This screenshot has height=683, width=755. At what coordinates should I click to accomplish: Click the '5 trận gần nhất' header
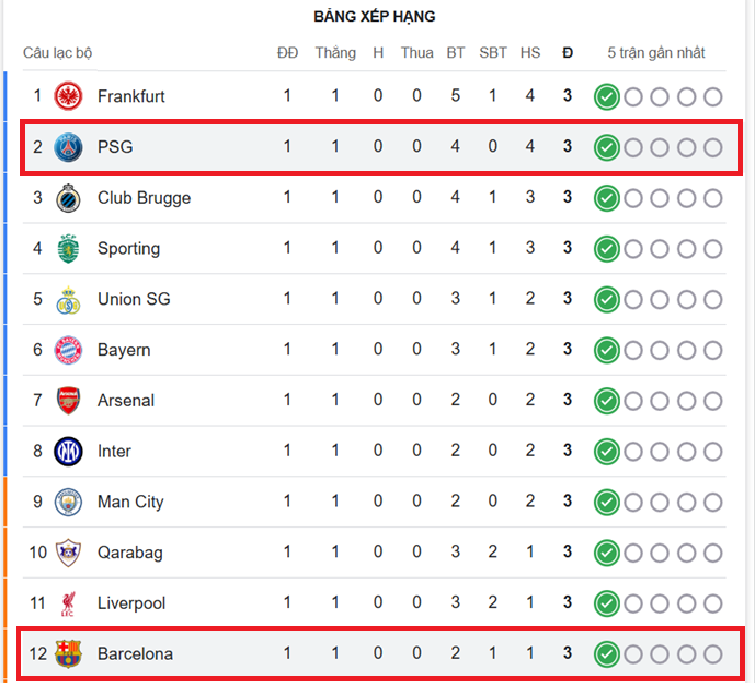tap(656, 53)
